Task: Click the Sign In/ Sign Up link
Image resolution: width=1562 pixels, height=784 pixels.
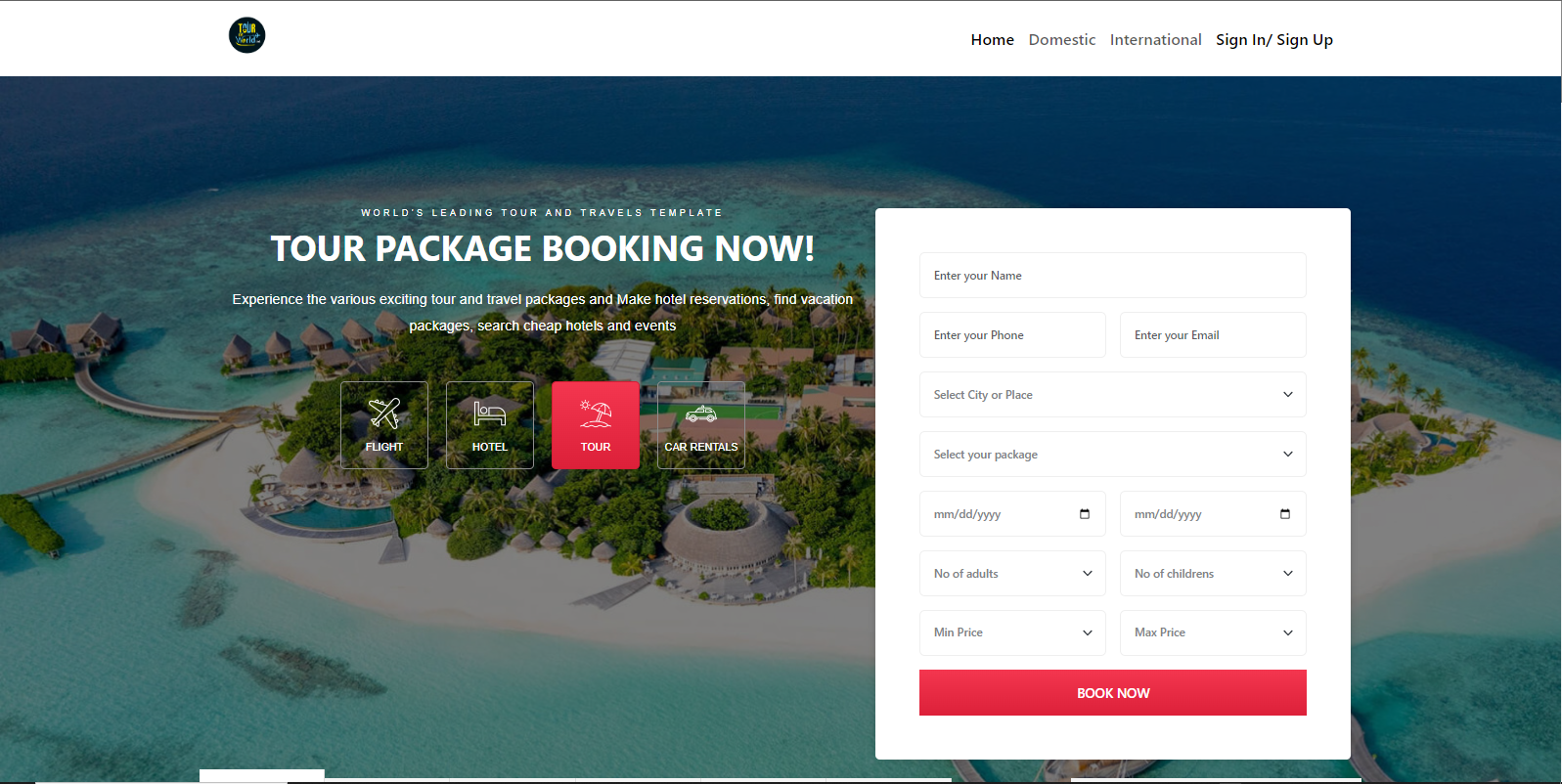Action: coord(1274,40)
